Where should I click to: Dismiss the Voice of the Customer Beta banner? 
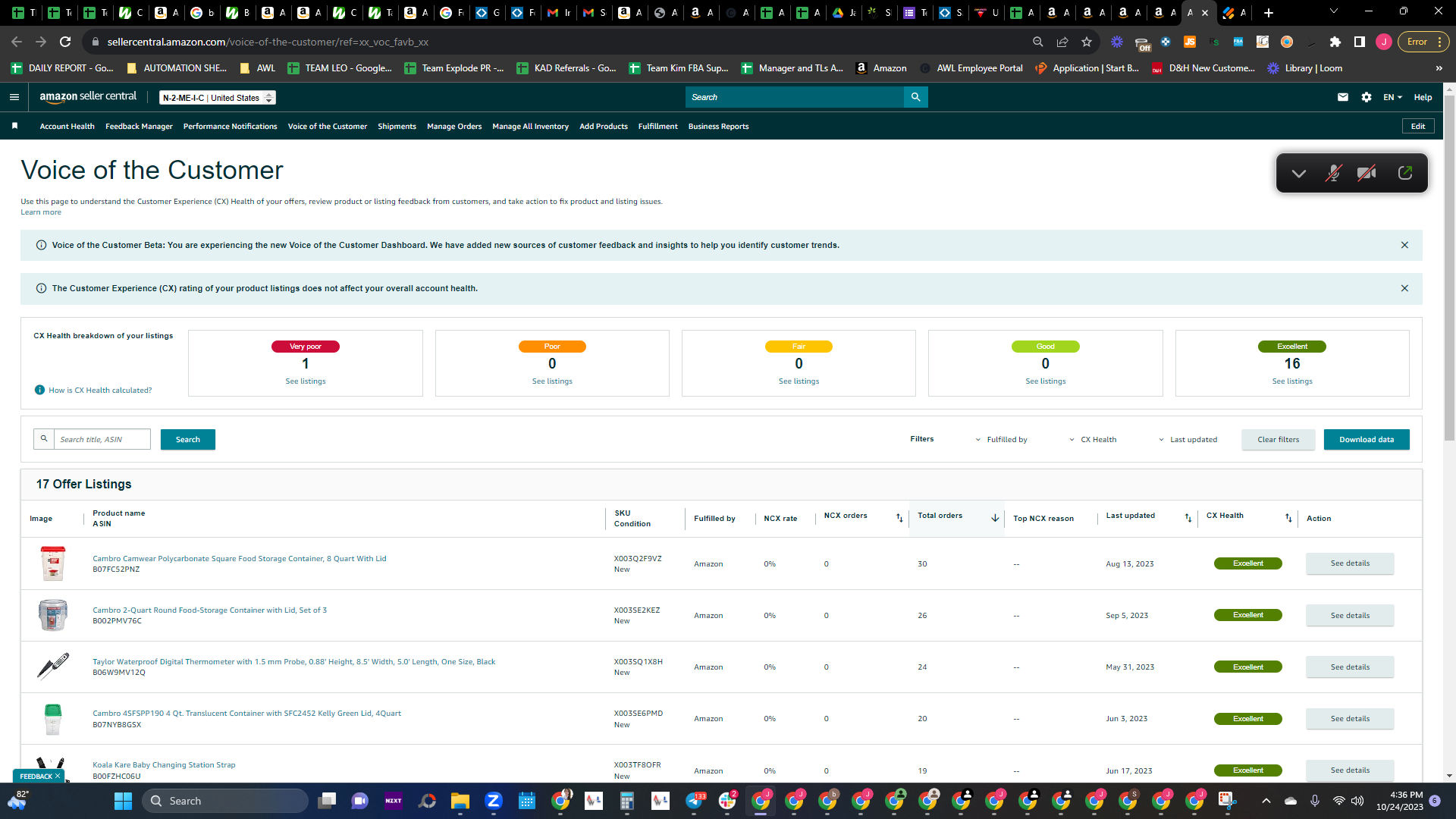tap(1404, 245)
